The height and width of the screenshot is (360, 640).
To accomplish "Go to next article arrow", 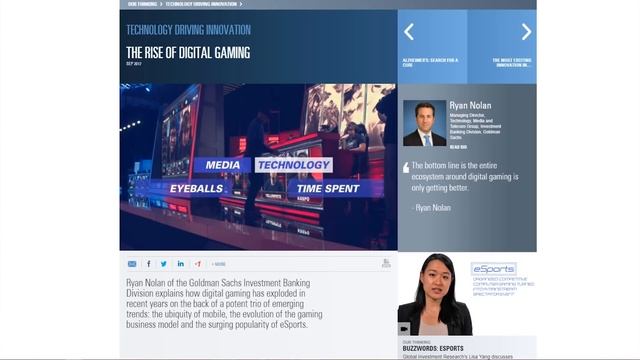I will point(526,32).
